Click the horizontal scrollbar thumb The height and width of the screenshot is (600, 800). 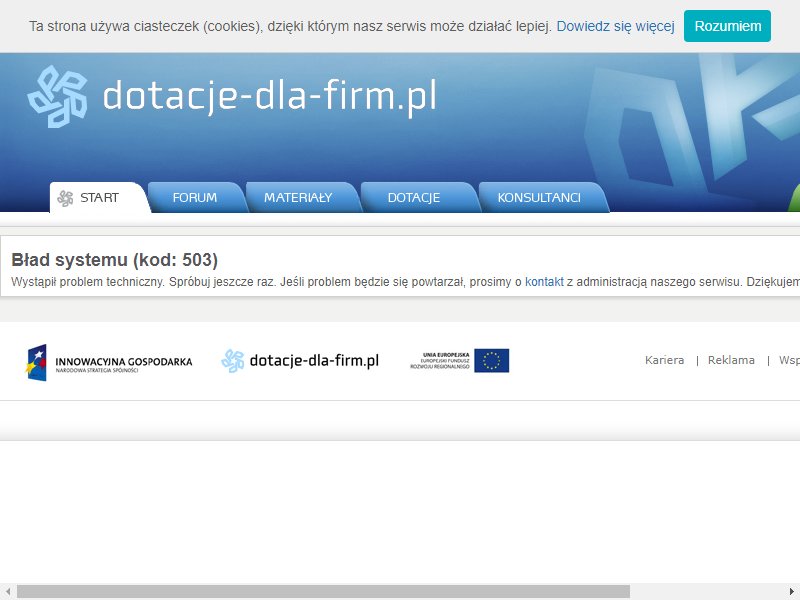323,592
